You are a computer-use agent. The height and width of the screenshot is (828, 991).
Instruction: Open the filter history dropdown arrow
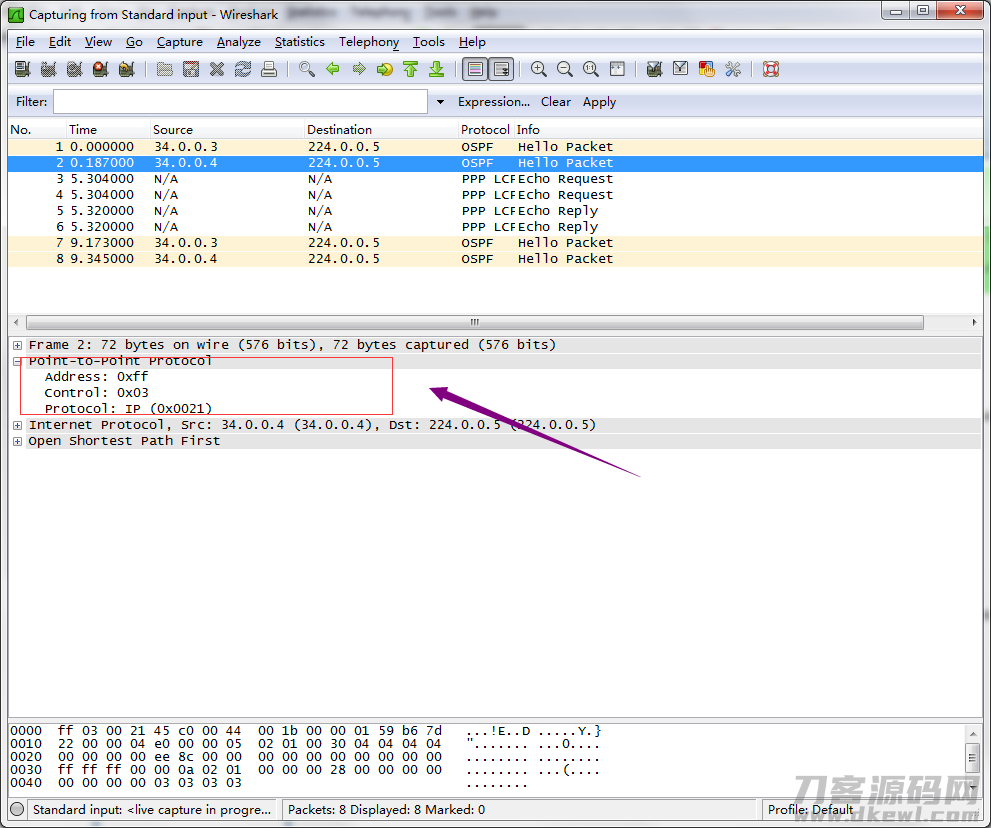[x=440, y=102]
